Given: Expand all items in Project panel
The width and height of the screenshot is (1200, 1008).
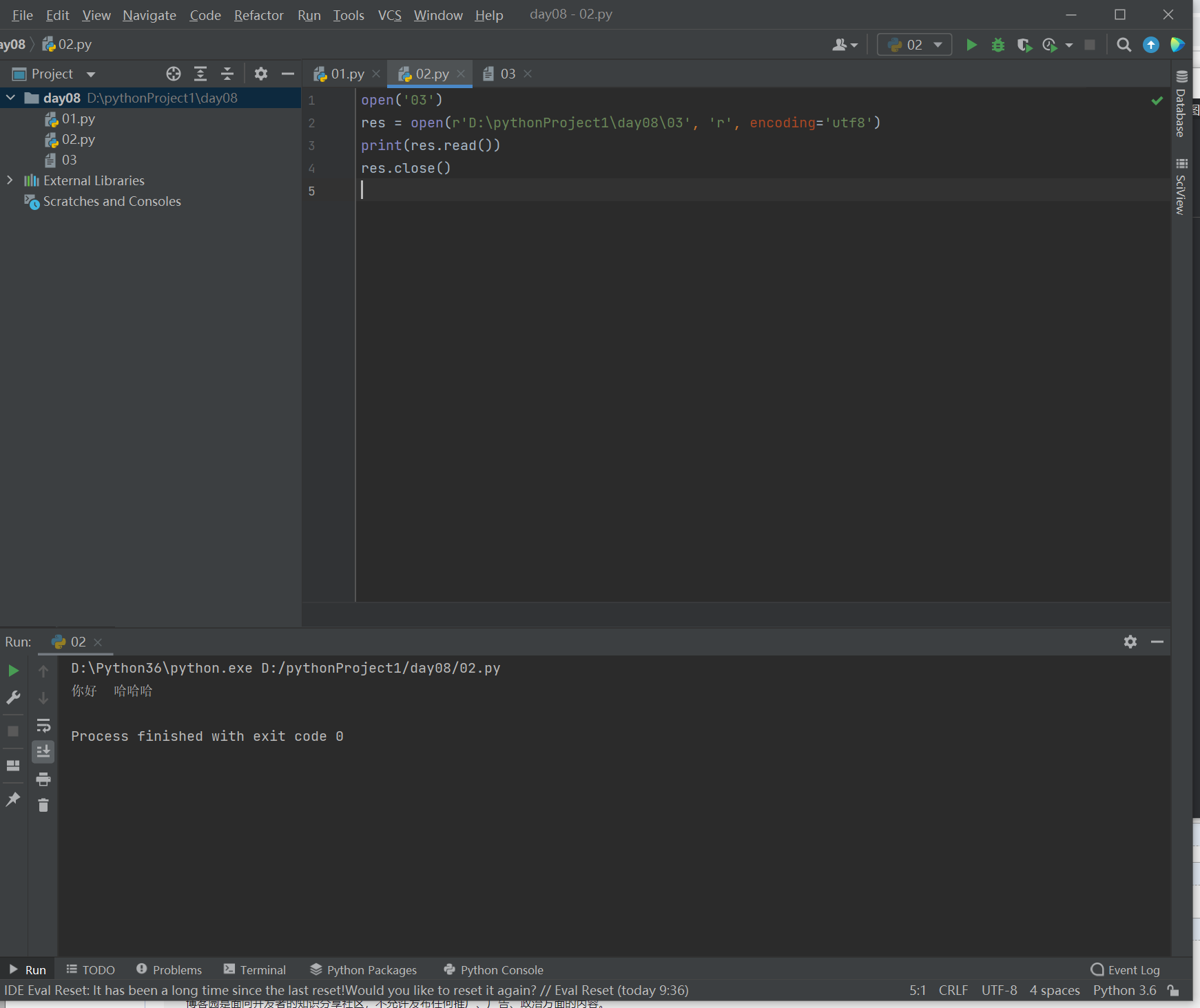Looking at the screenshot, I should [x=200, y=74].
